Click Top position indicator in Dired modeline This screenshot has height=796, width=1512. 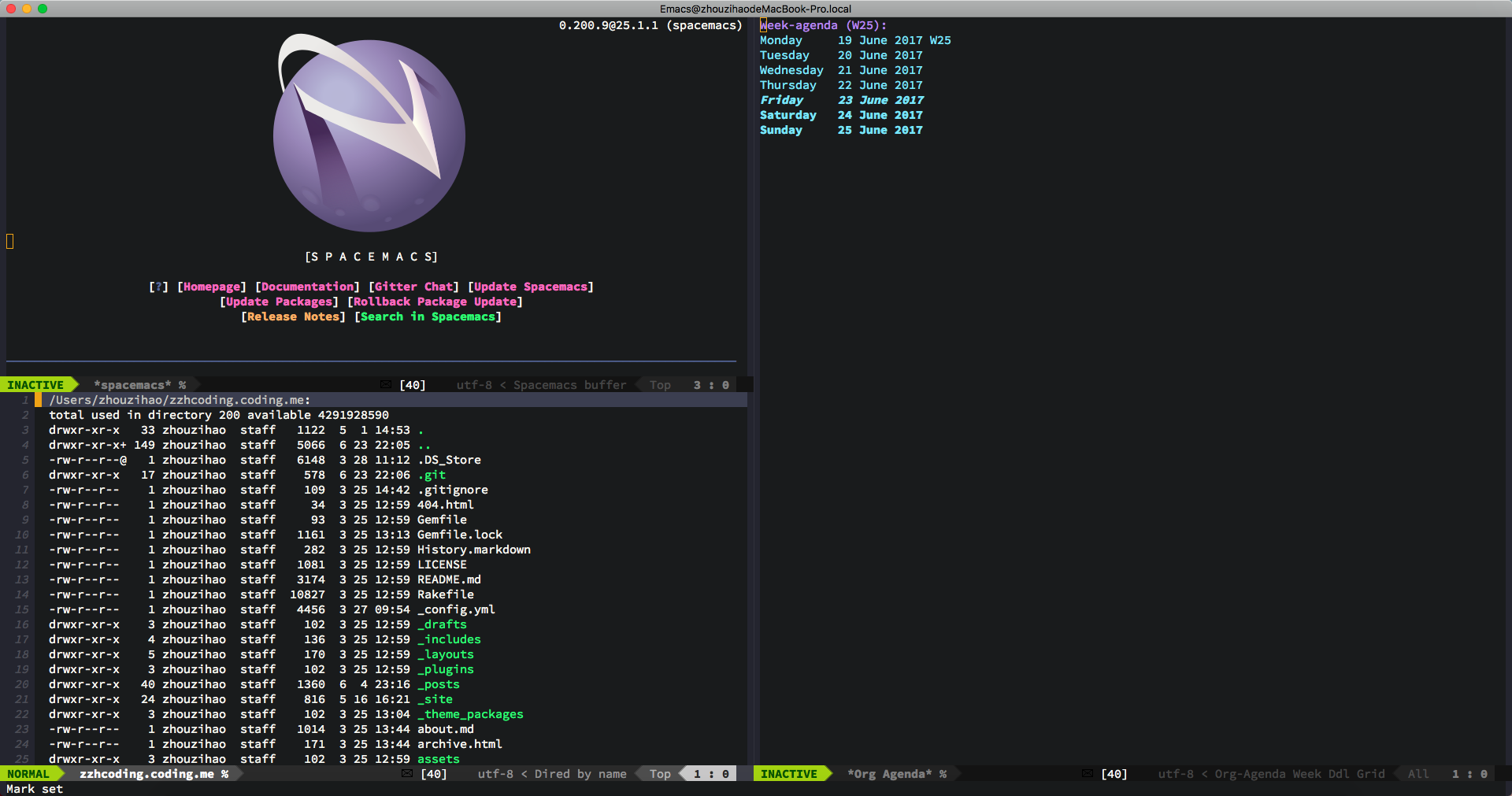[x=660, y=774]
